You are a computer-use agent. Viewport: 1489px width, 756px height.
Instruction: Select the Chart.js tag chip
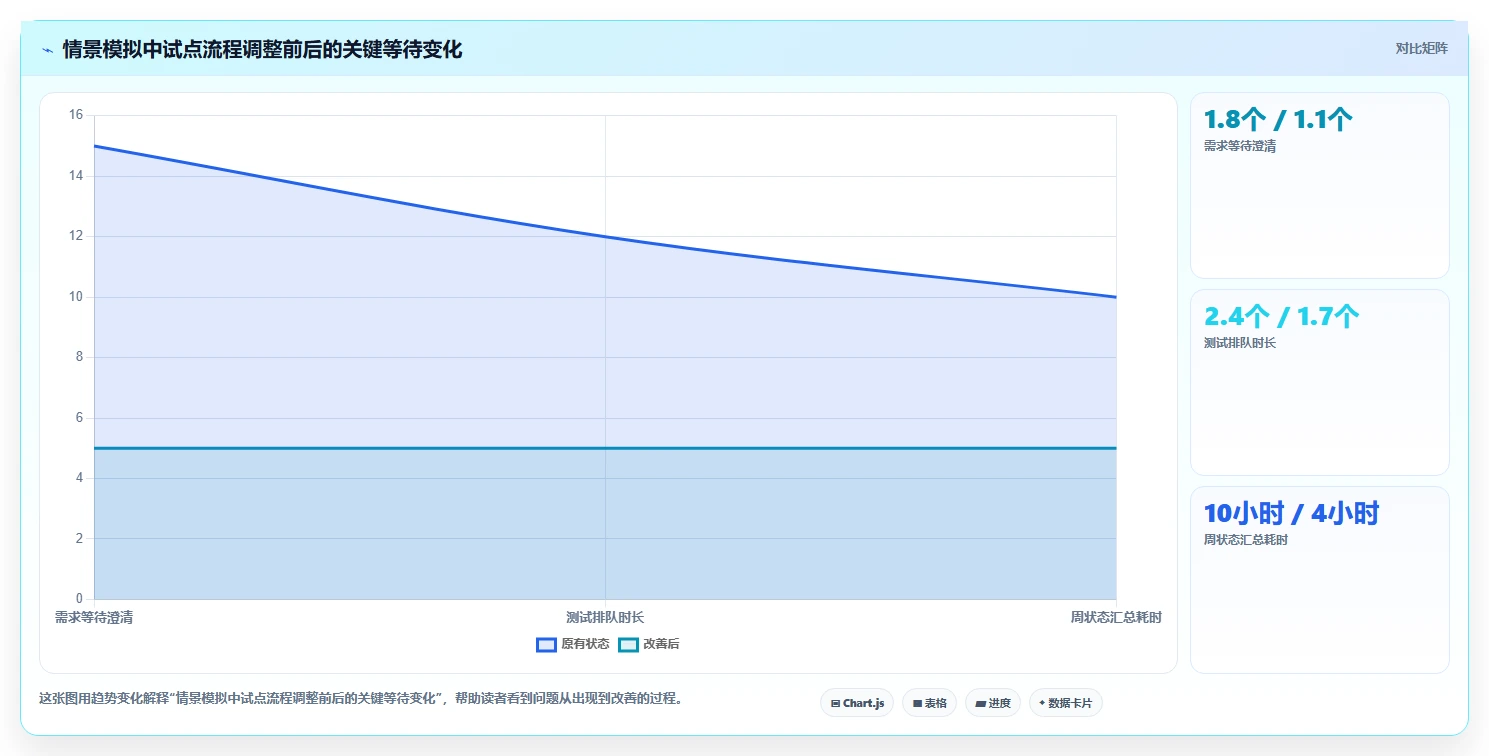tap(857, 703)
